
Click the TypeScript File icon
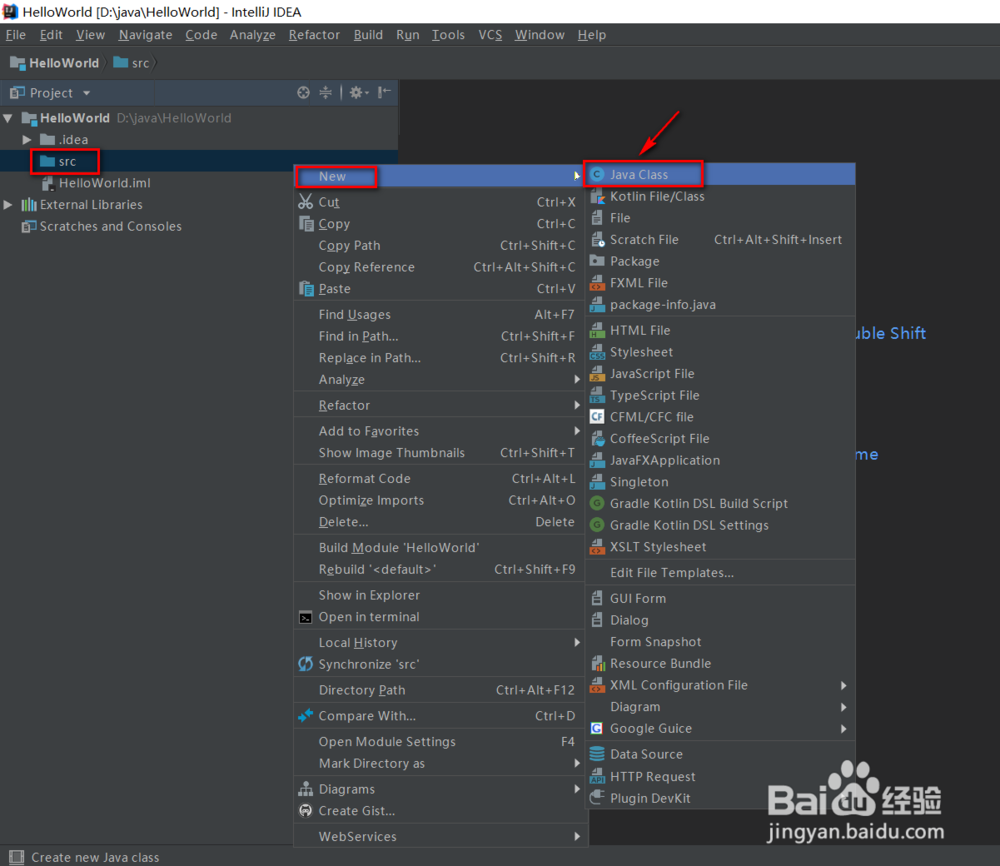point(597,395)
